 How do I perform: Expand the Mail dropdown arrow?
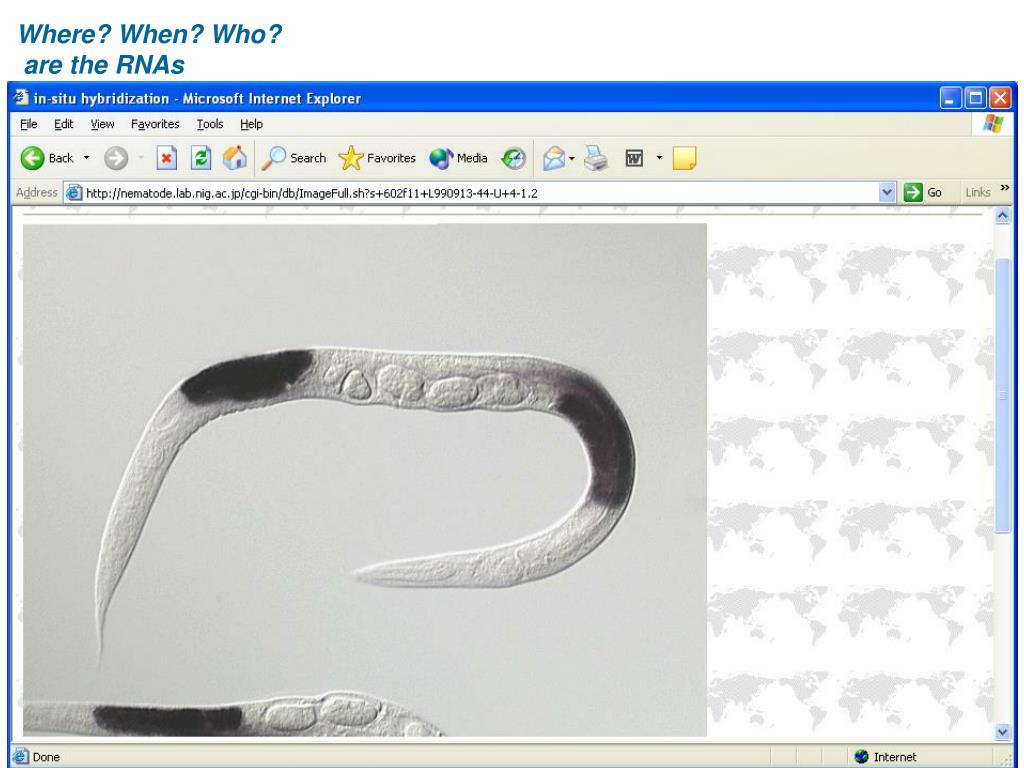[x=572, y=158]
